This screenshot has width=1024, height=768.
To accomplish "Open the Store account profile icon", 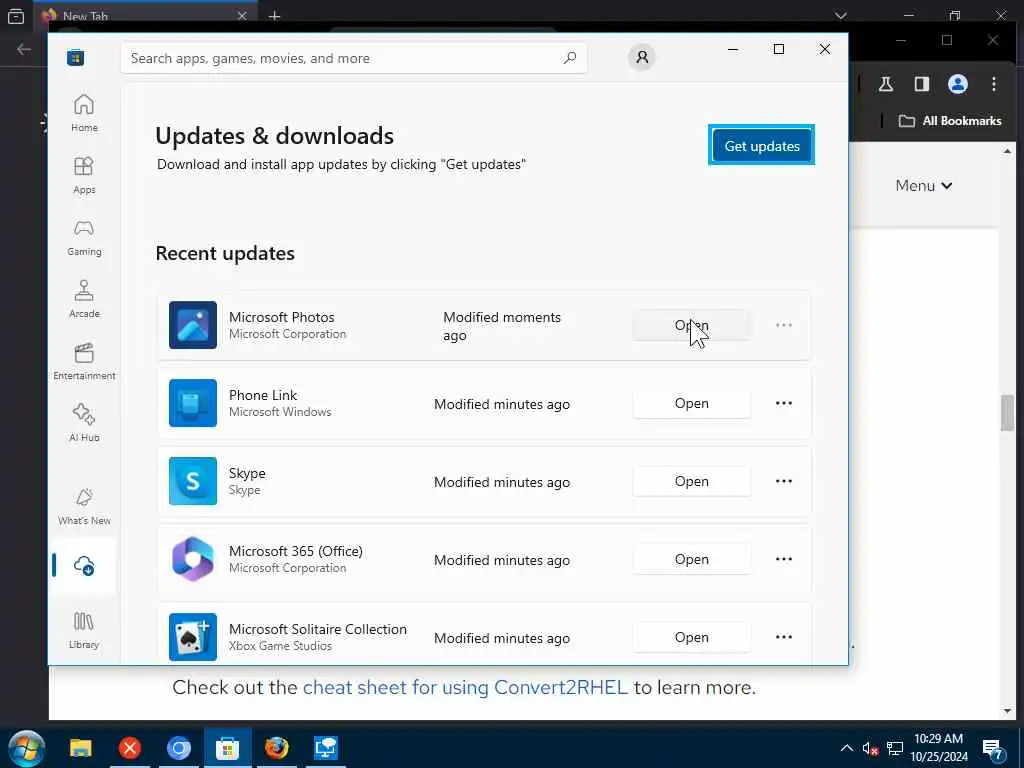I will 642,57.
